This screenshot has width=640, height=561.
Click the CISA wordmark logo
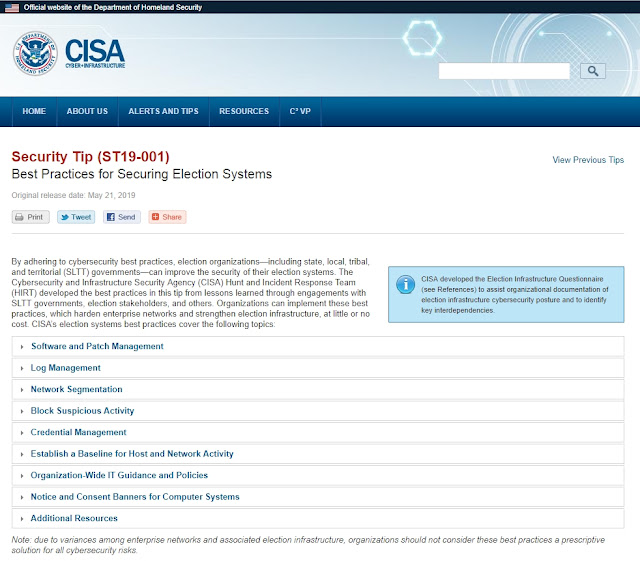[x=95, y=53]
